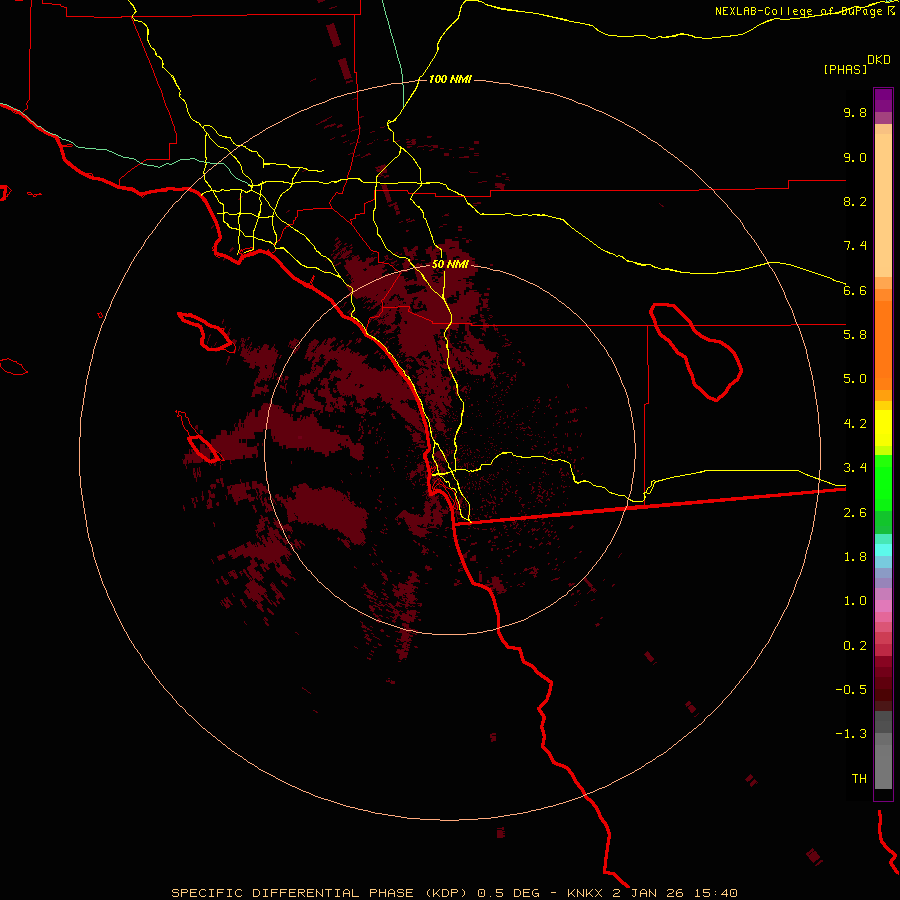Select the 7.4 value on the color scale

pyautogui.click(x=855, y=246)
